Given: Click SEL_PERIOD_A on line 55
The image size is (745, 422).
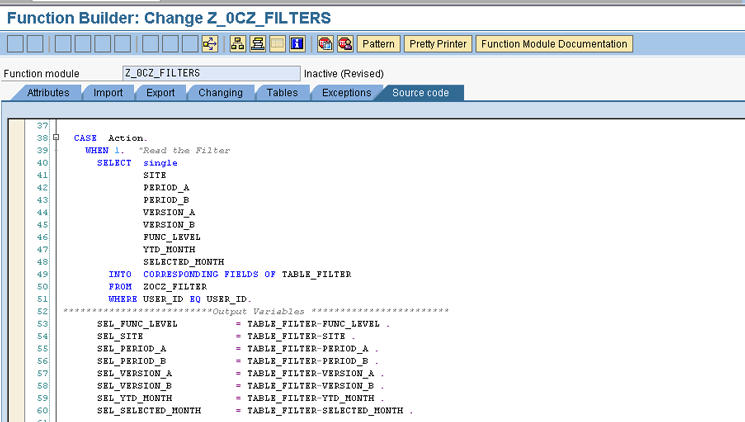Looking at the screenshot, I should coord(132,349).
